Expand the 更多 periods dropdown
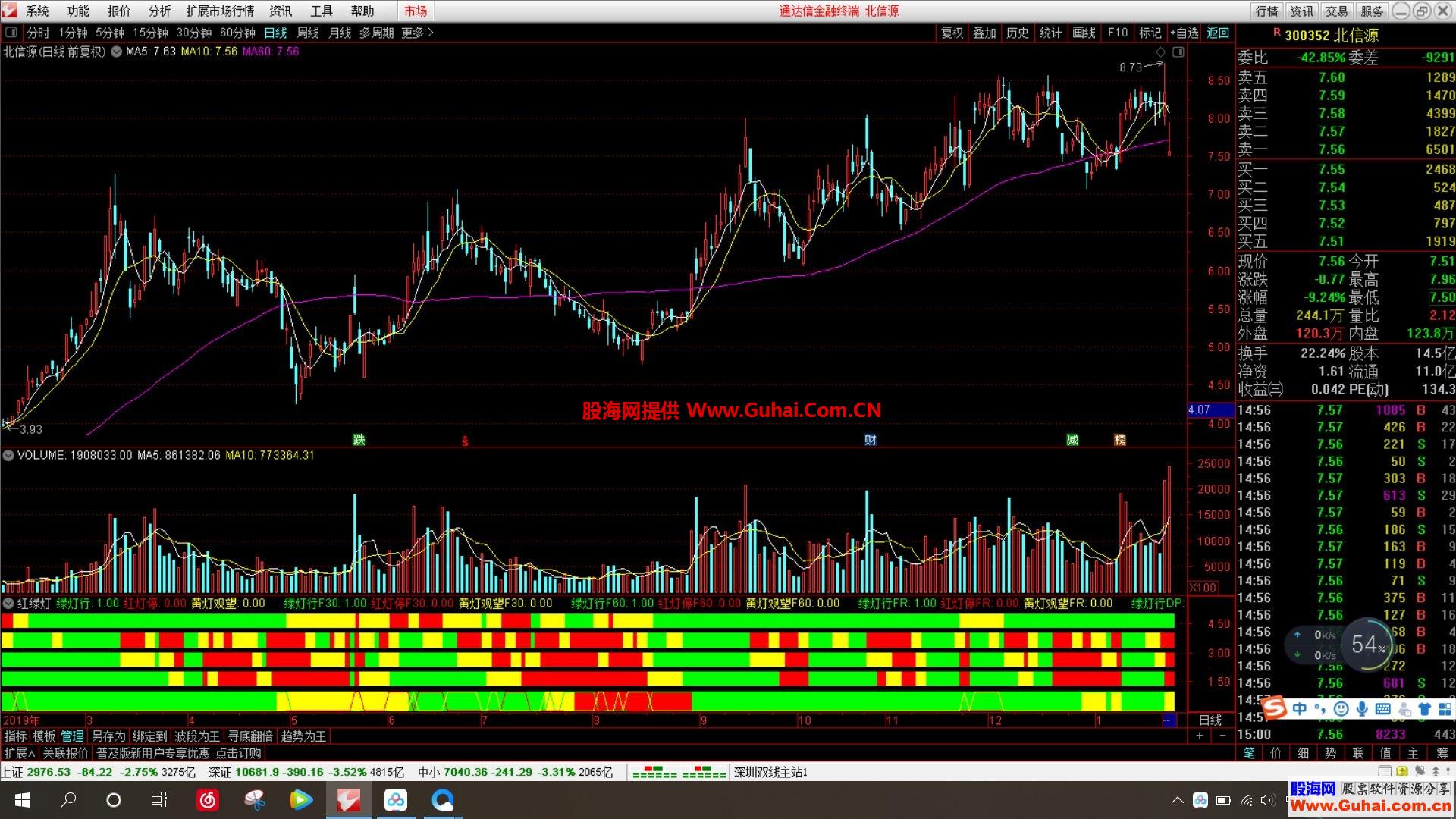The image size is (1456, 819). click(x=417, y=33)
